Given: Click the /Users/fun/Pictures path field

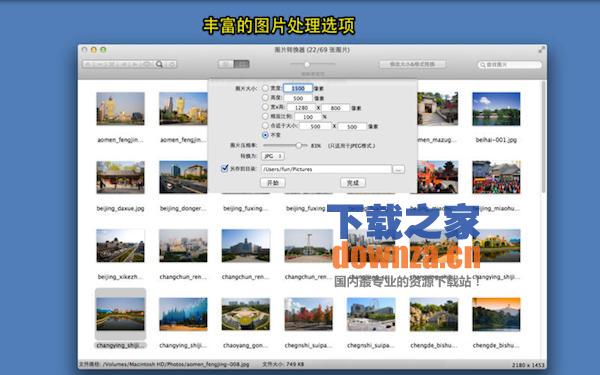Looking at the screenshot, I should coord(326,169).
